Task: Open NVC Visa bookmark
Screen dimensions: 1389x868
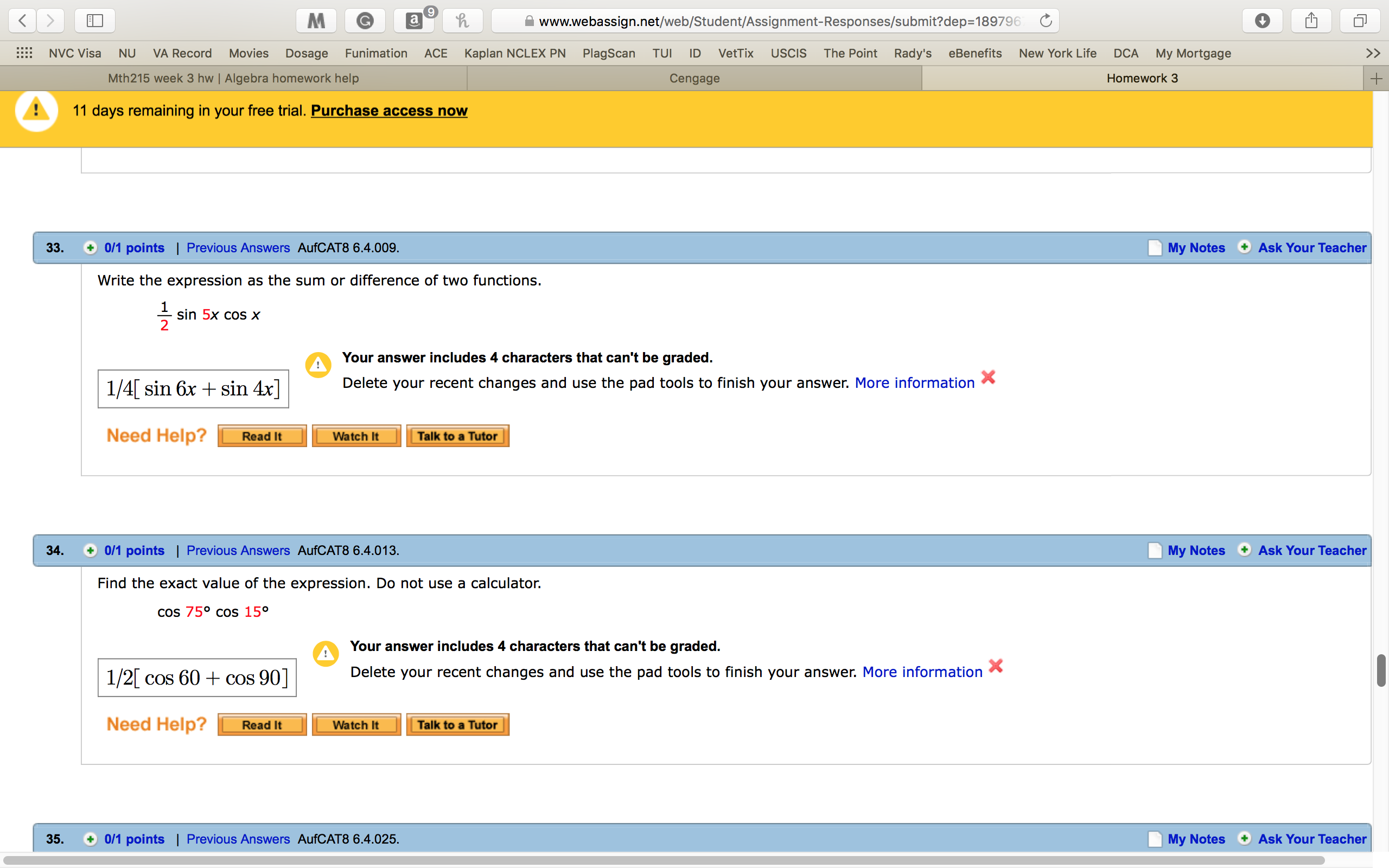Action: 75,53
